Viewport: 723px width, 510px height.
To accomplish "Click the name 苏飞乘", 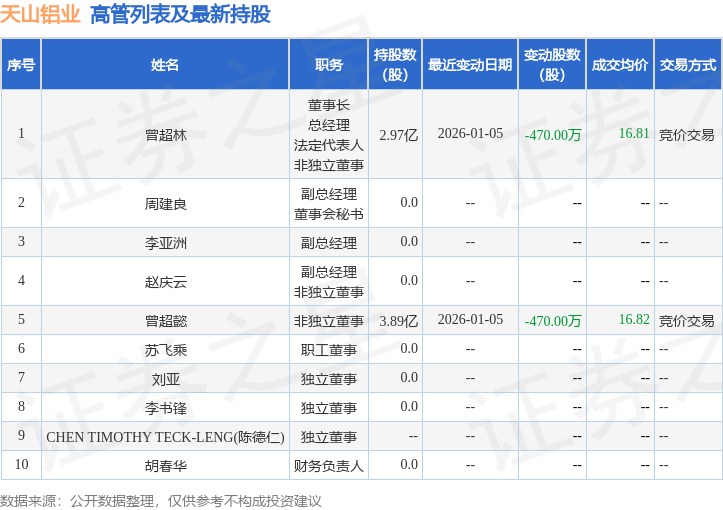I will [166, 350].
